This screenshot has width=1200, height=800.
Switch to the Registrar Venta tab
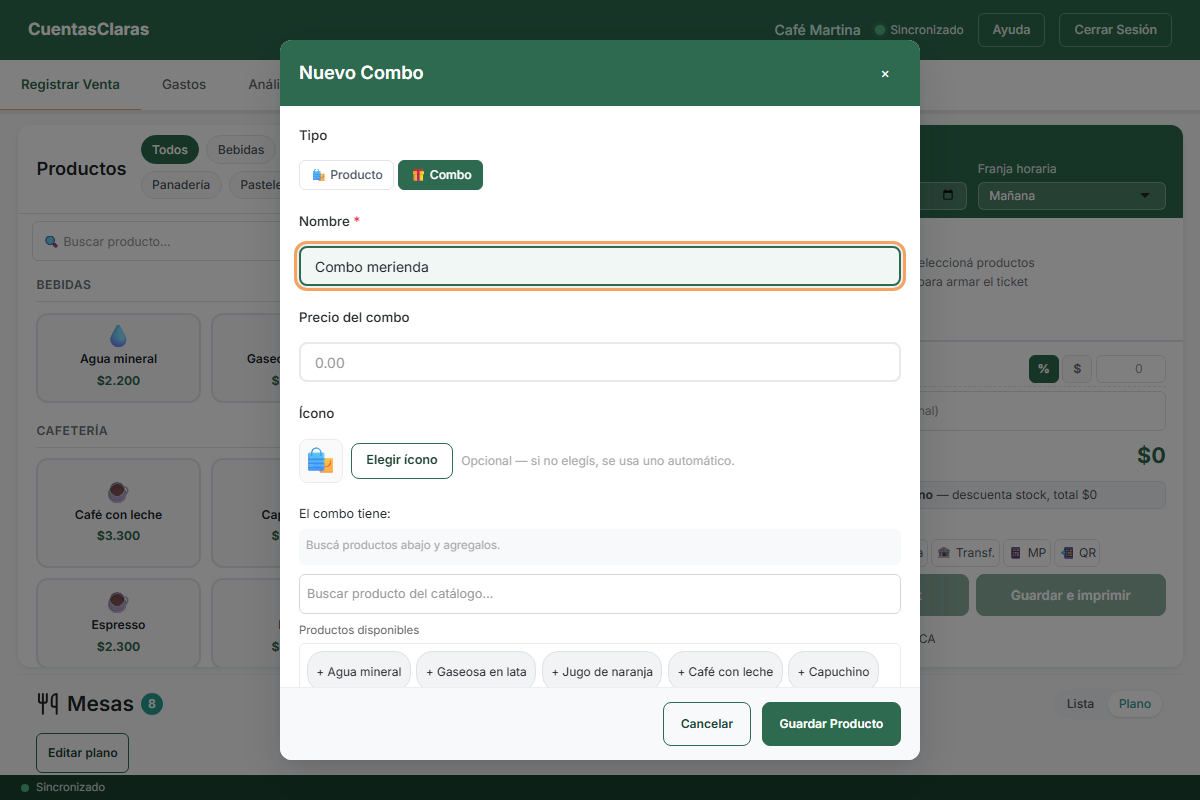click(70, 85)
